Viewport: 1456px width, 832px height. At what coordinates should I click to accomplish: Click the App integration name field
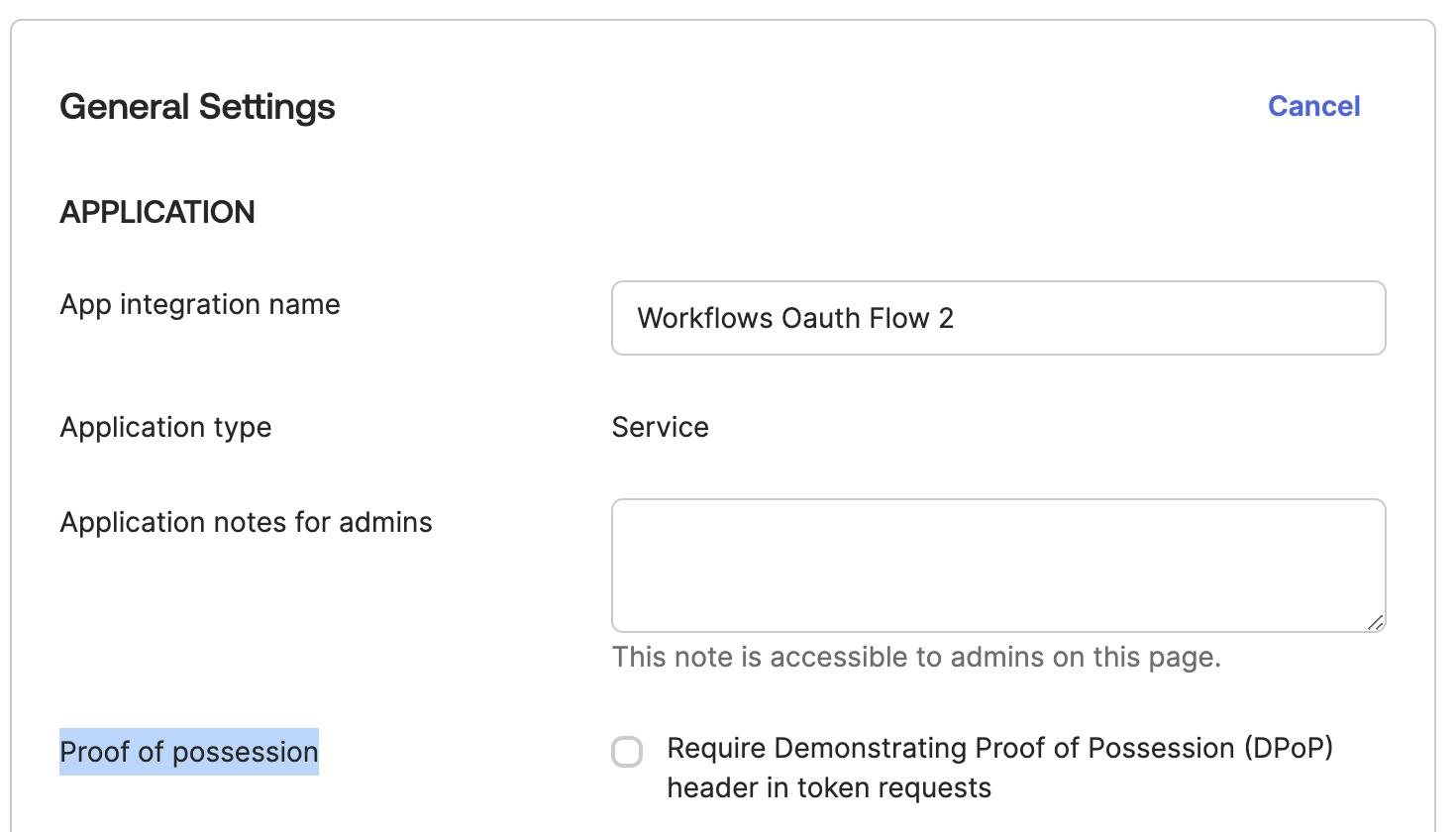(x=997, y=318)
